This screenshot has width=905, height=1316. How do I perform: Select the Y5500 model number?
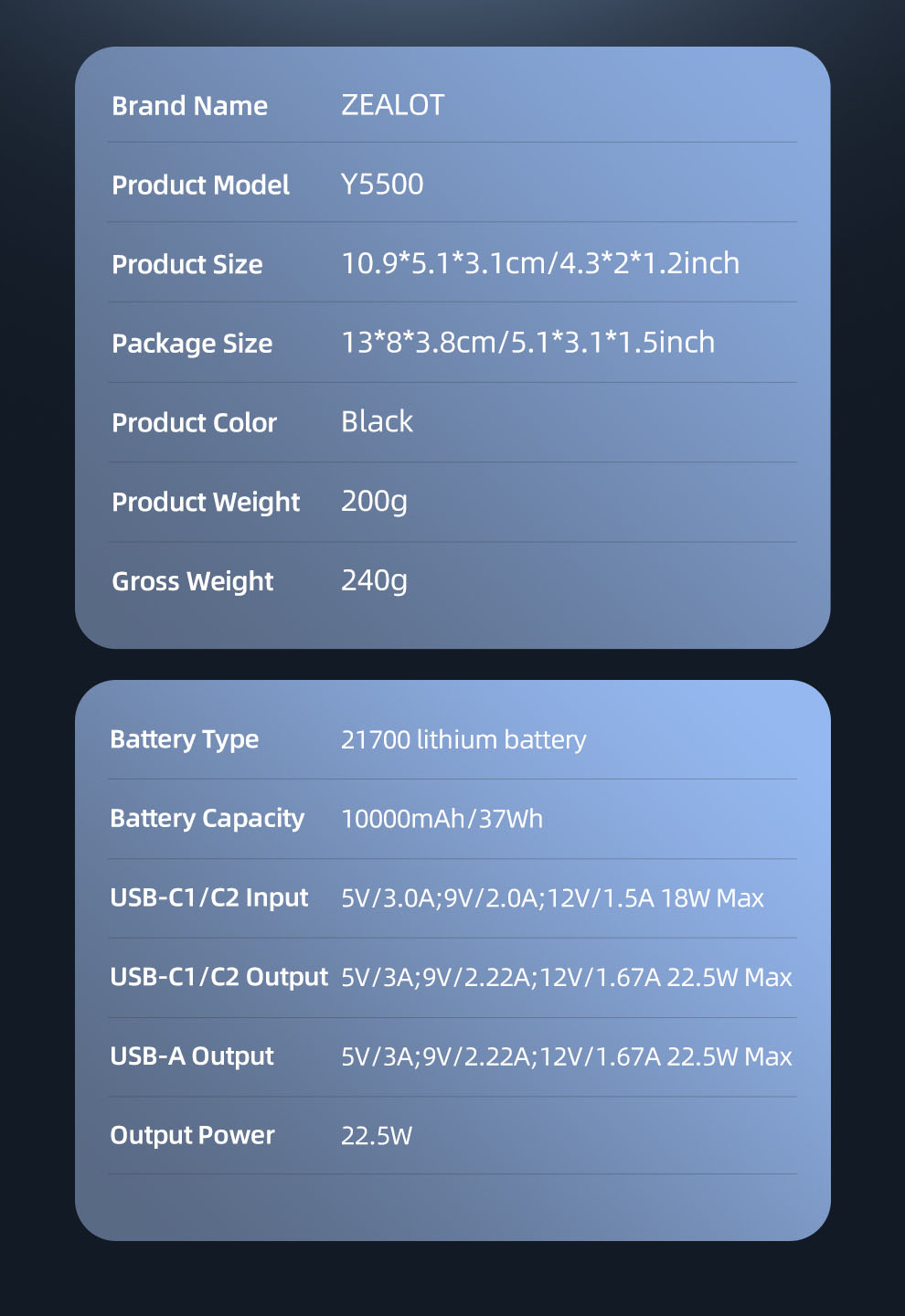[382, 185]
